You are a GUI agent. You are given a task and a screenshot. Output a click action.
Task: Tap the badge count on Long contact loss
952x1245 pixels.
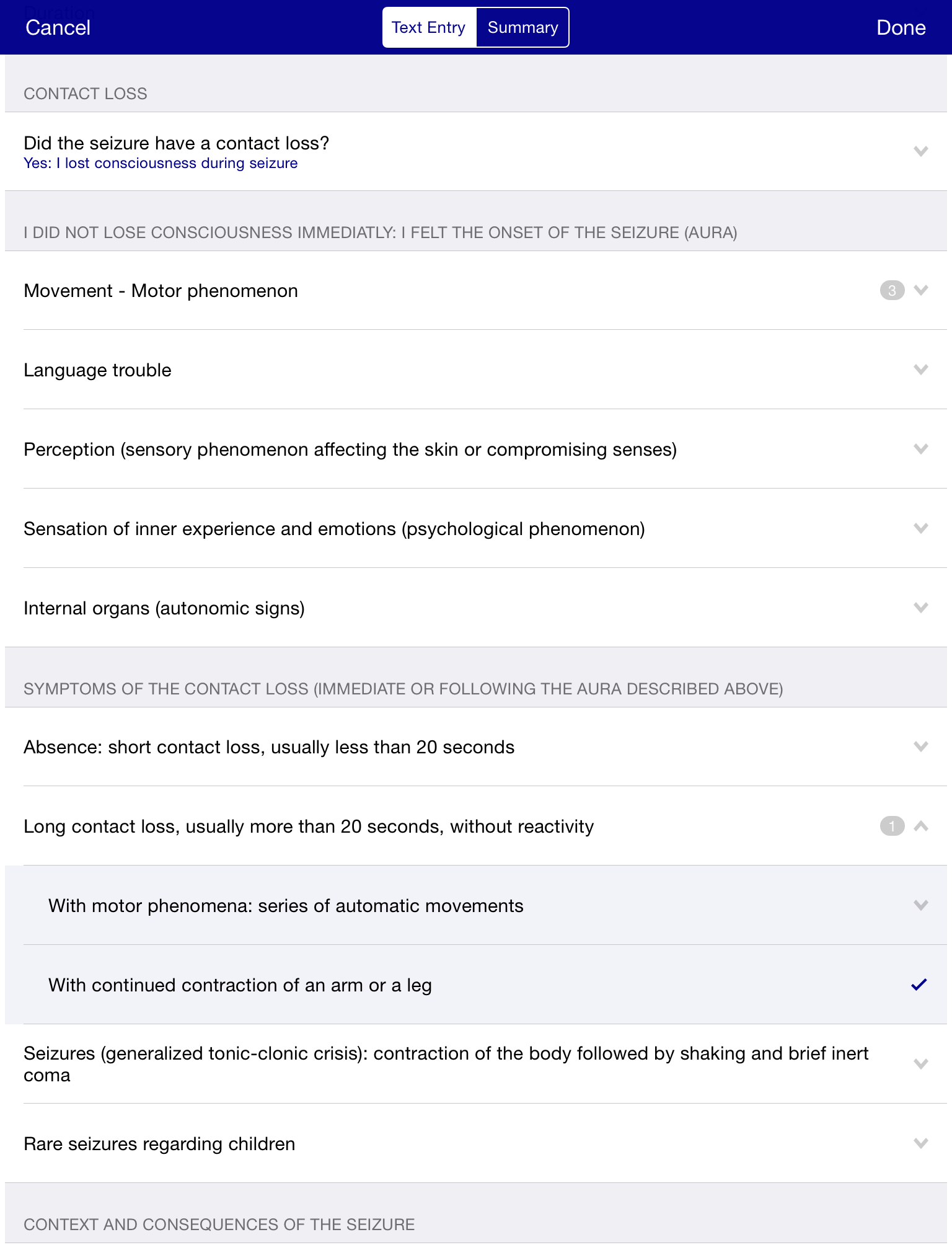[x=892, y=826]
